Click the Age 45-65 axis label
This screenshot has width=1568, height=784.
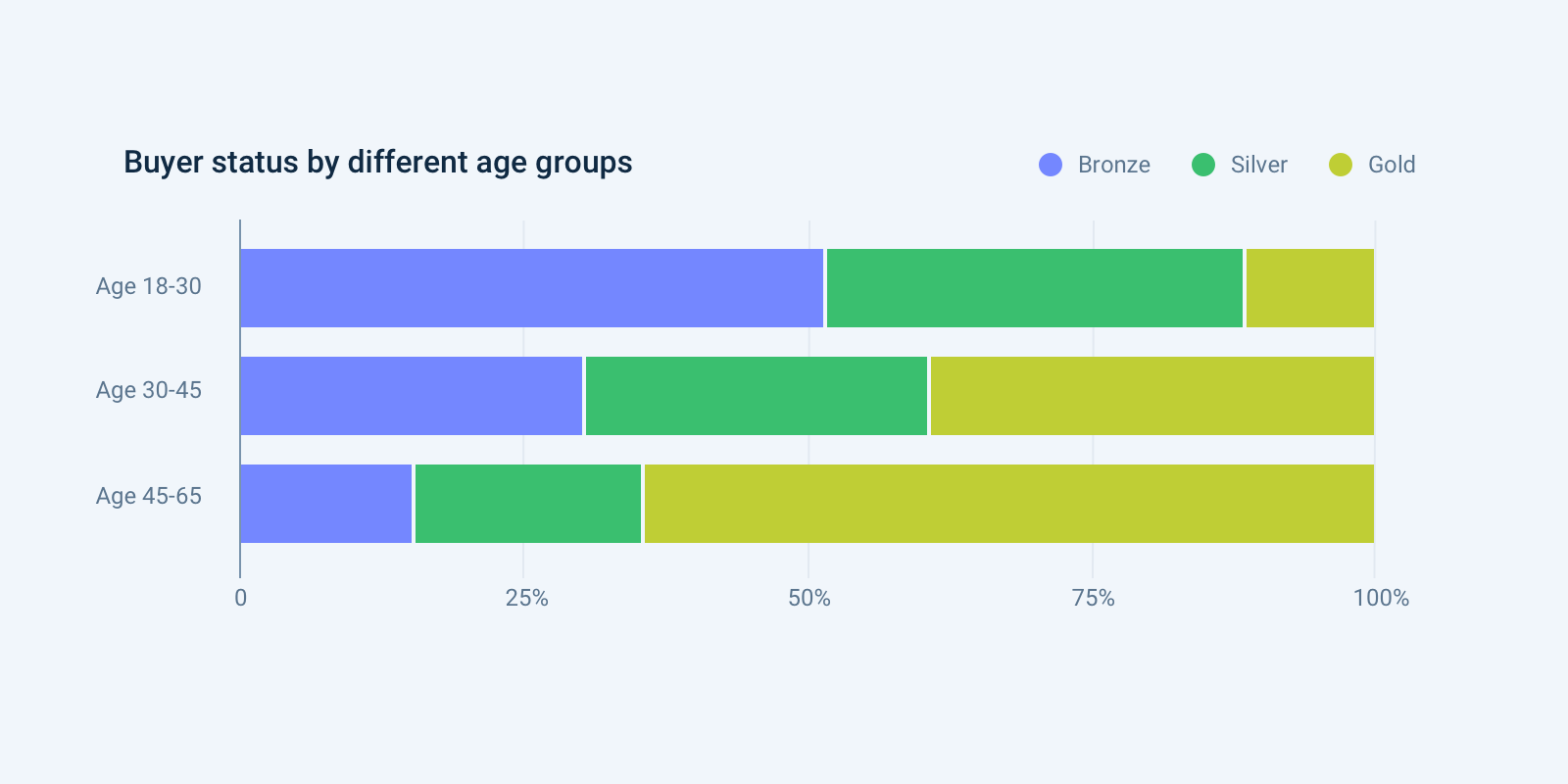(149, 496)
